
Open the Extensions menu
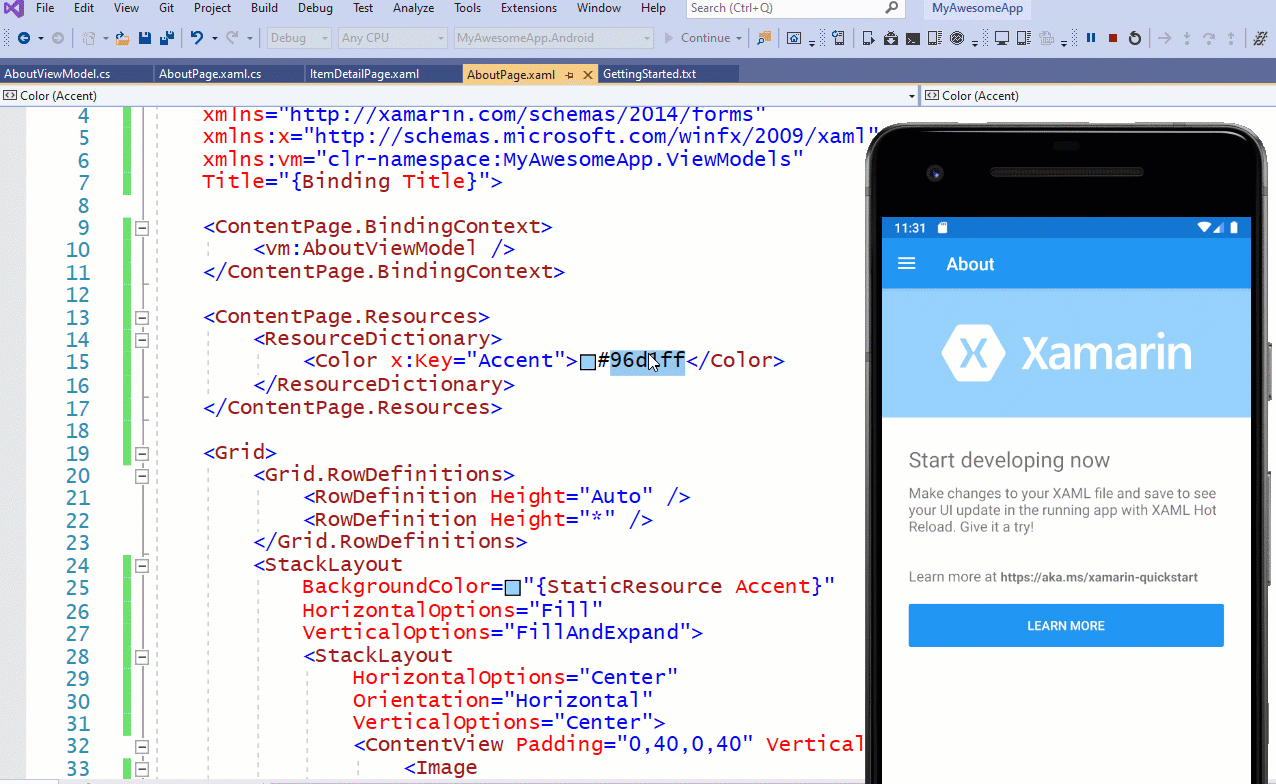point(529,8)
